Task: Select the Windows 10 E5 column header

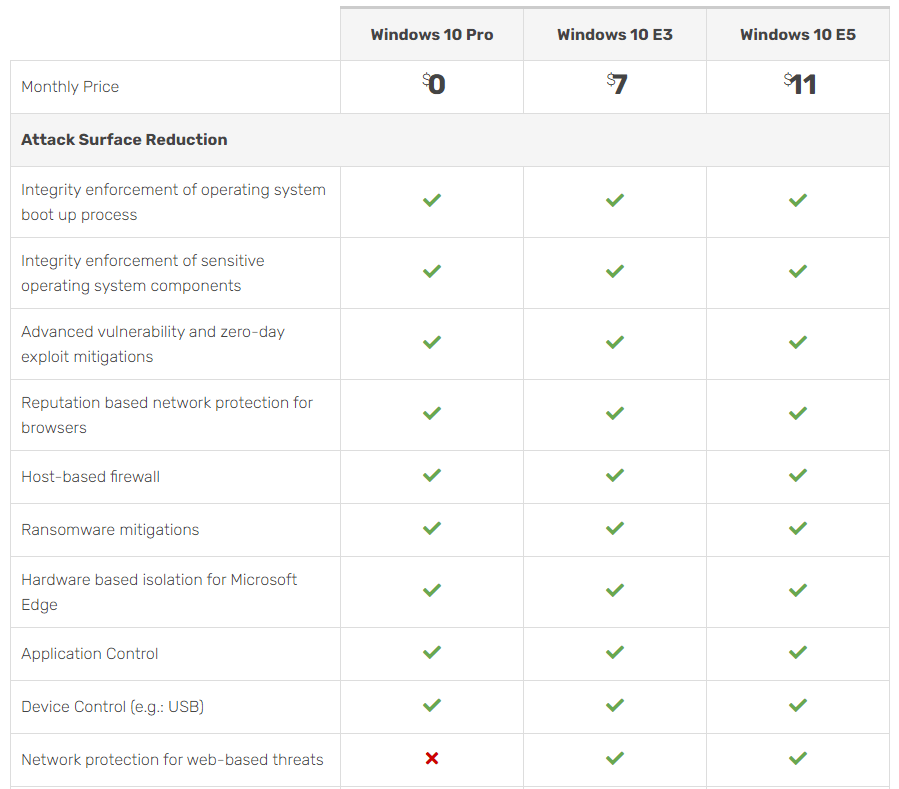Action: [798, 34]
